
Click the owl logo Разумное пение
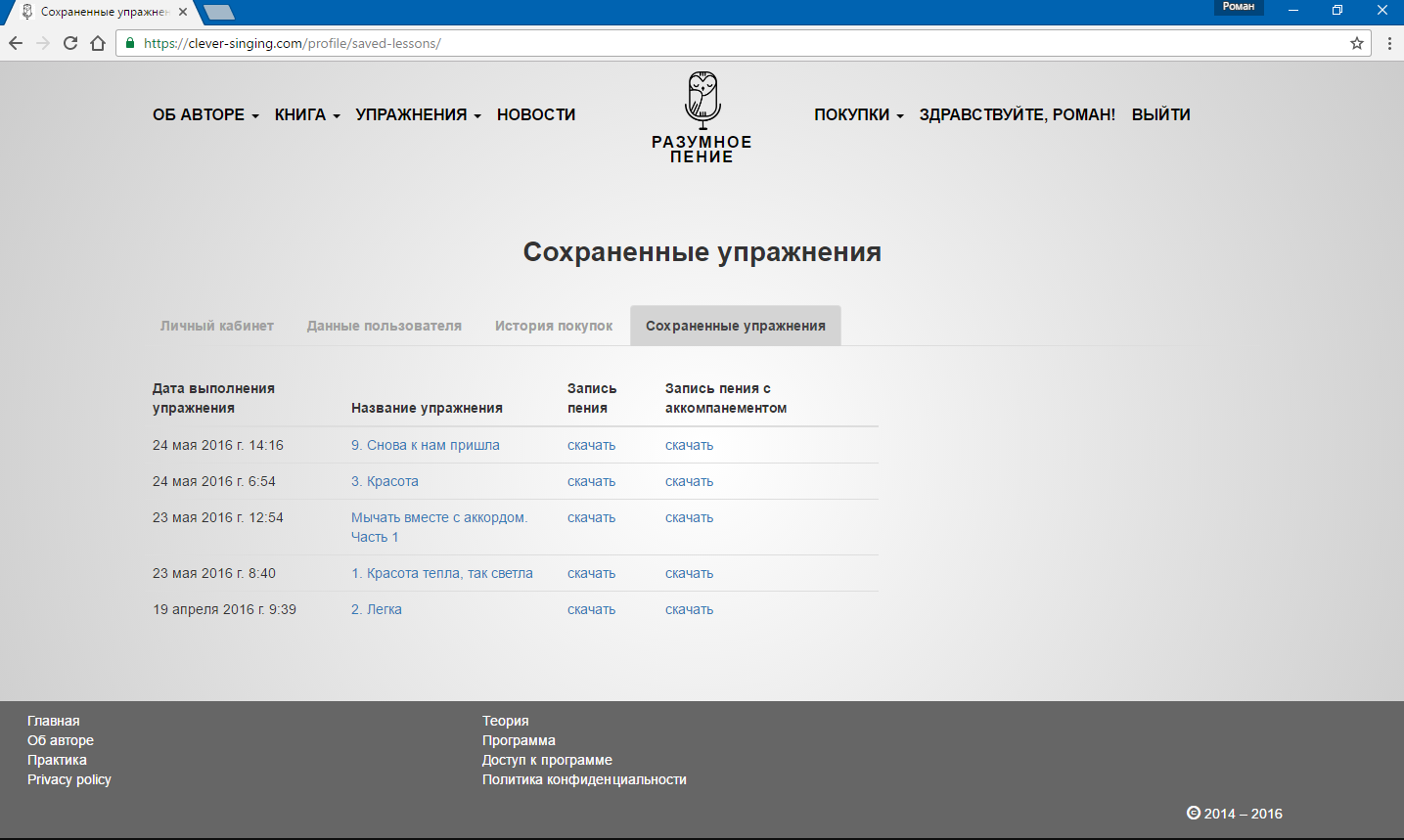[702, 117]
